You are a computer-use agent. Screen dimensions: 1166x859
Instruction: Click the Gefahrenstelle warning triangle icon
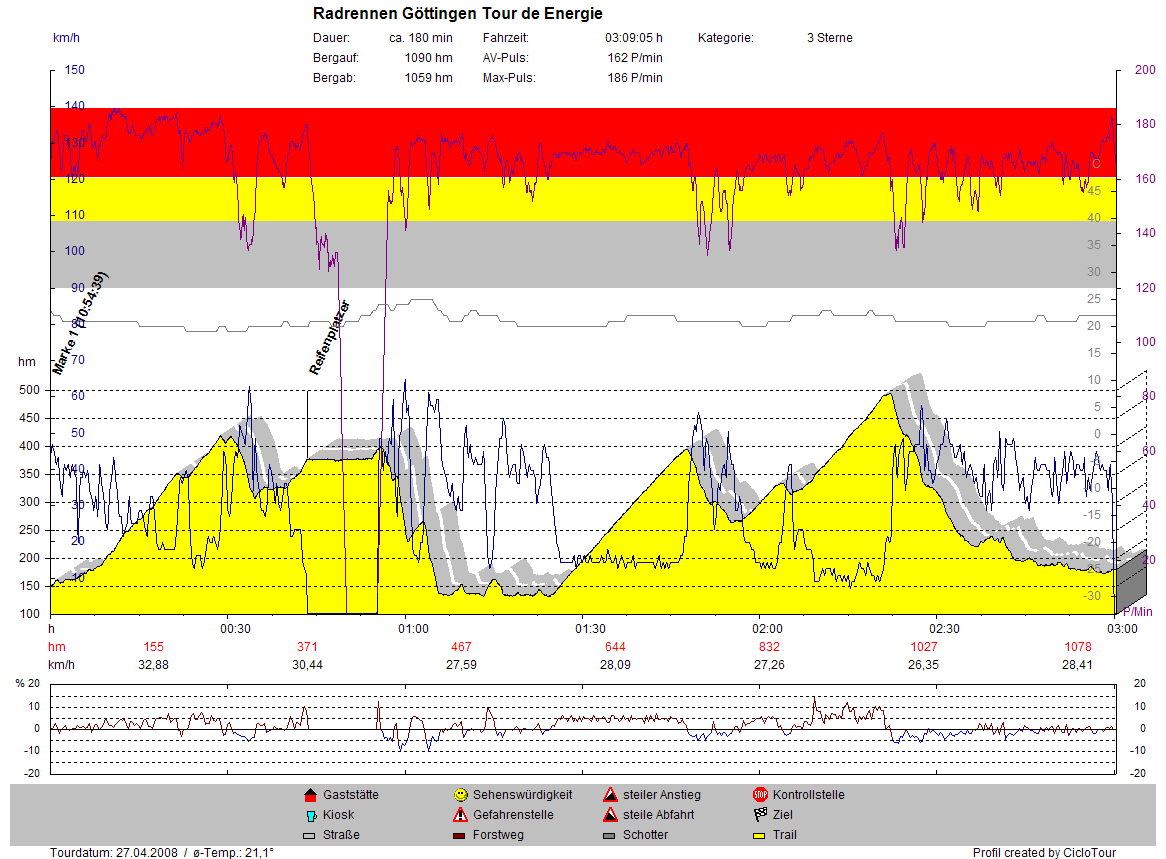point(460,815)
